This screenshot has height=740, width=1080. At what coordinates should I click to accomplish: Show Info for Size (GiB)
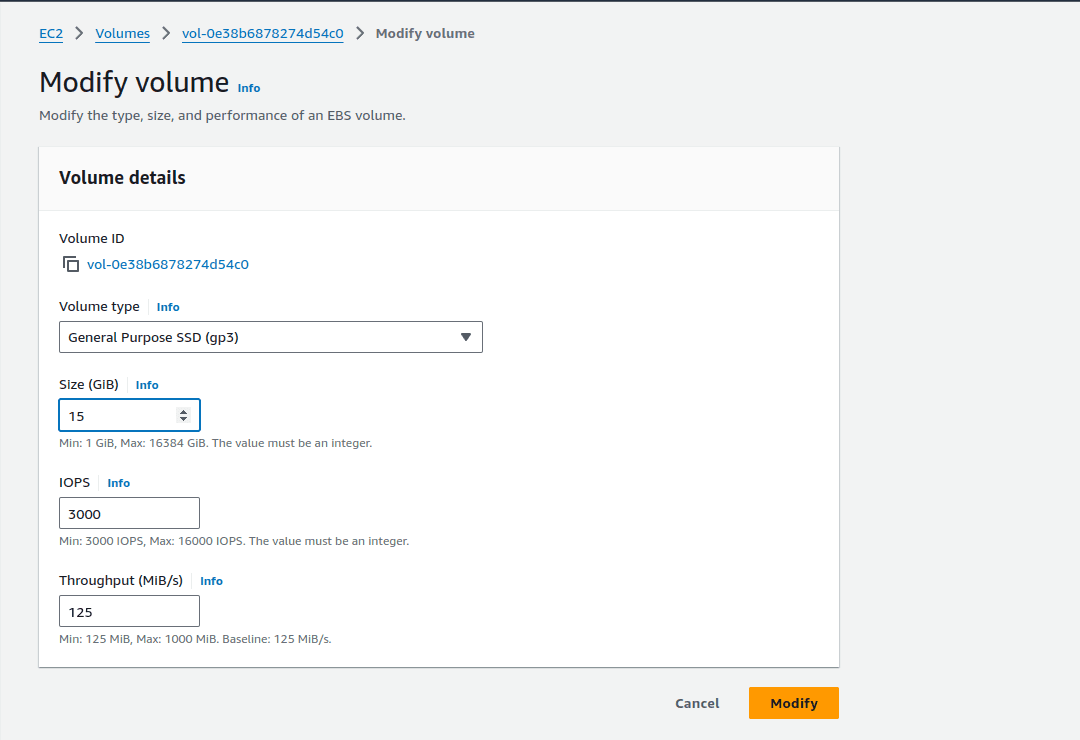(147, 385)
